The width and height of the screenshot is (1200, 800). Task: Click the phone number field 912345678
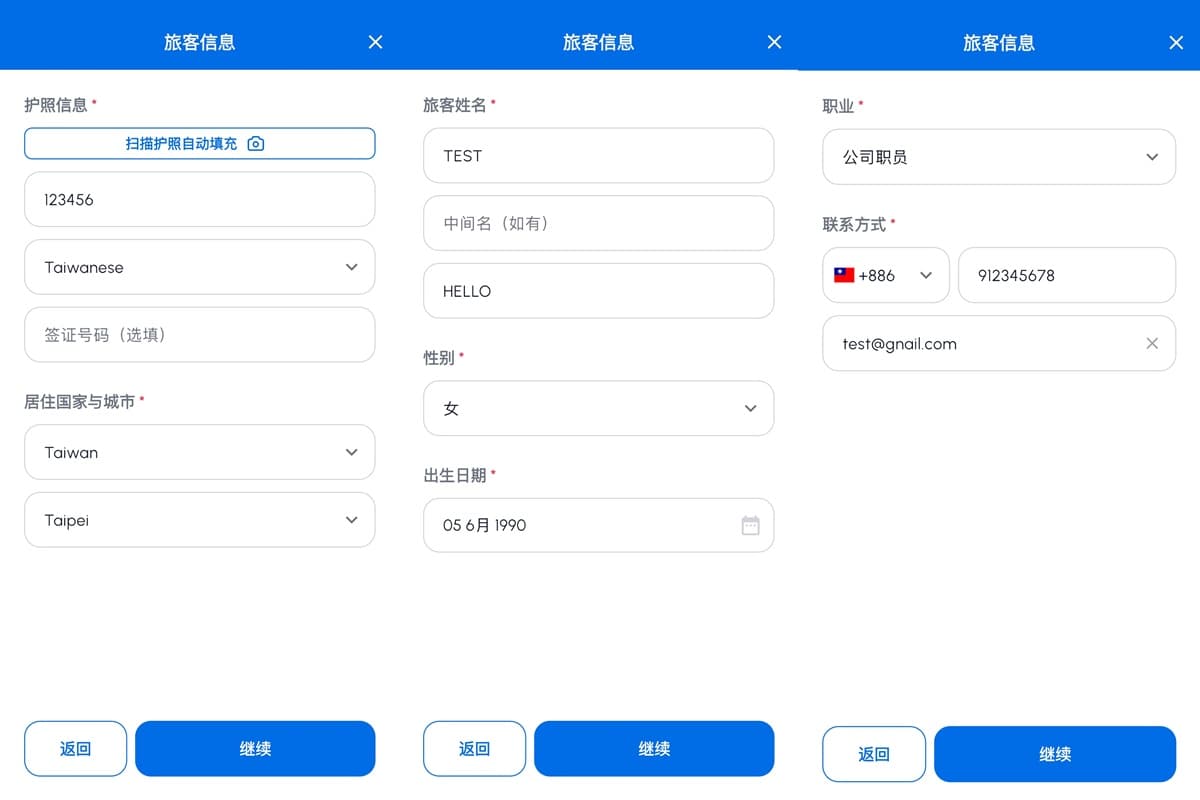point(1067,275)
